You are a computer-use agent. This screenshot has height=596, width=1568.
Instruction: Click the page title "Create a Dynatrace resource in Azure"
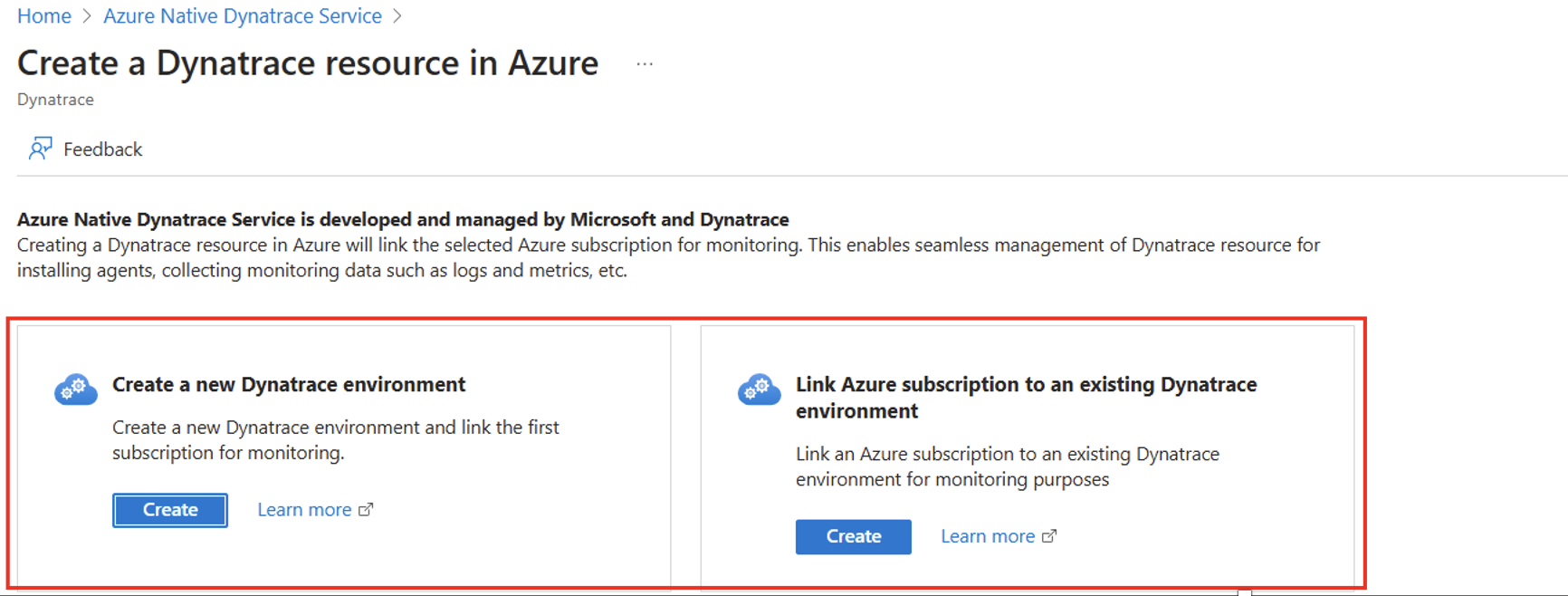coord(308,63)
